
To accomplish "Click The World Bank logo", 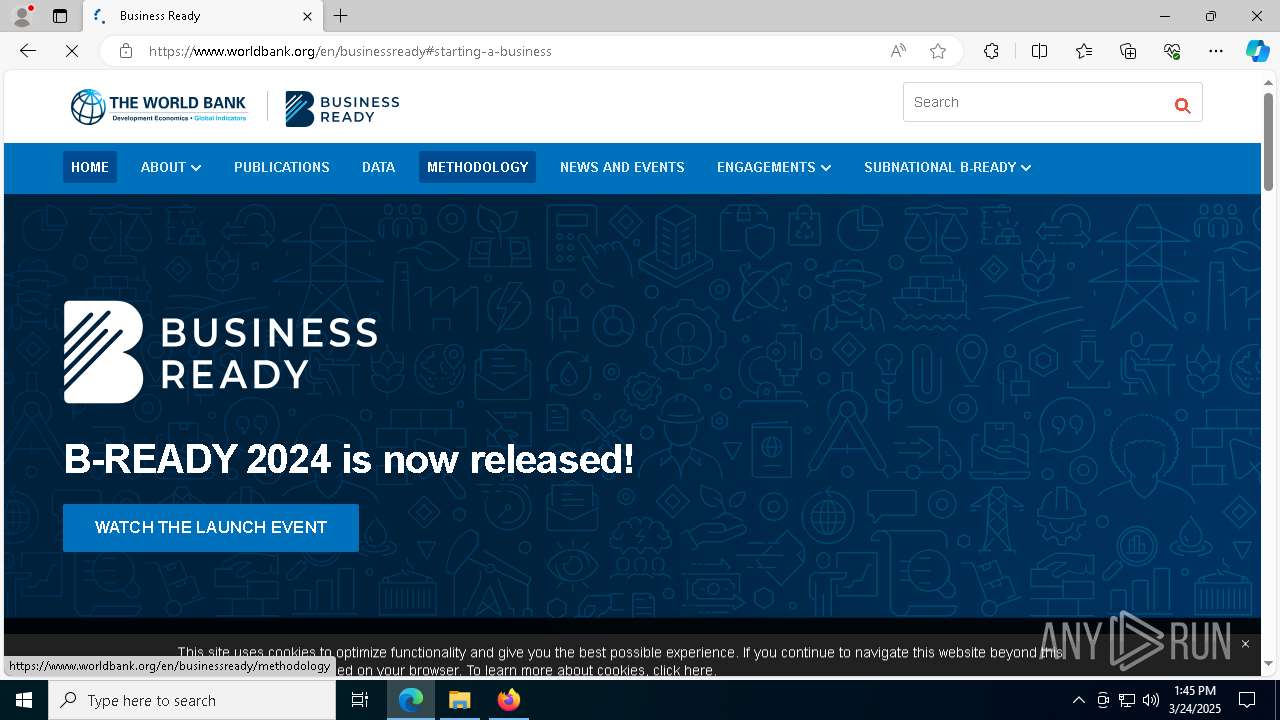I will (x=158, y=107).
